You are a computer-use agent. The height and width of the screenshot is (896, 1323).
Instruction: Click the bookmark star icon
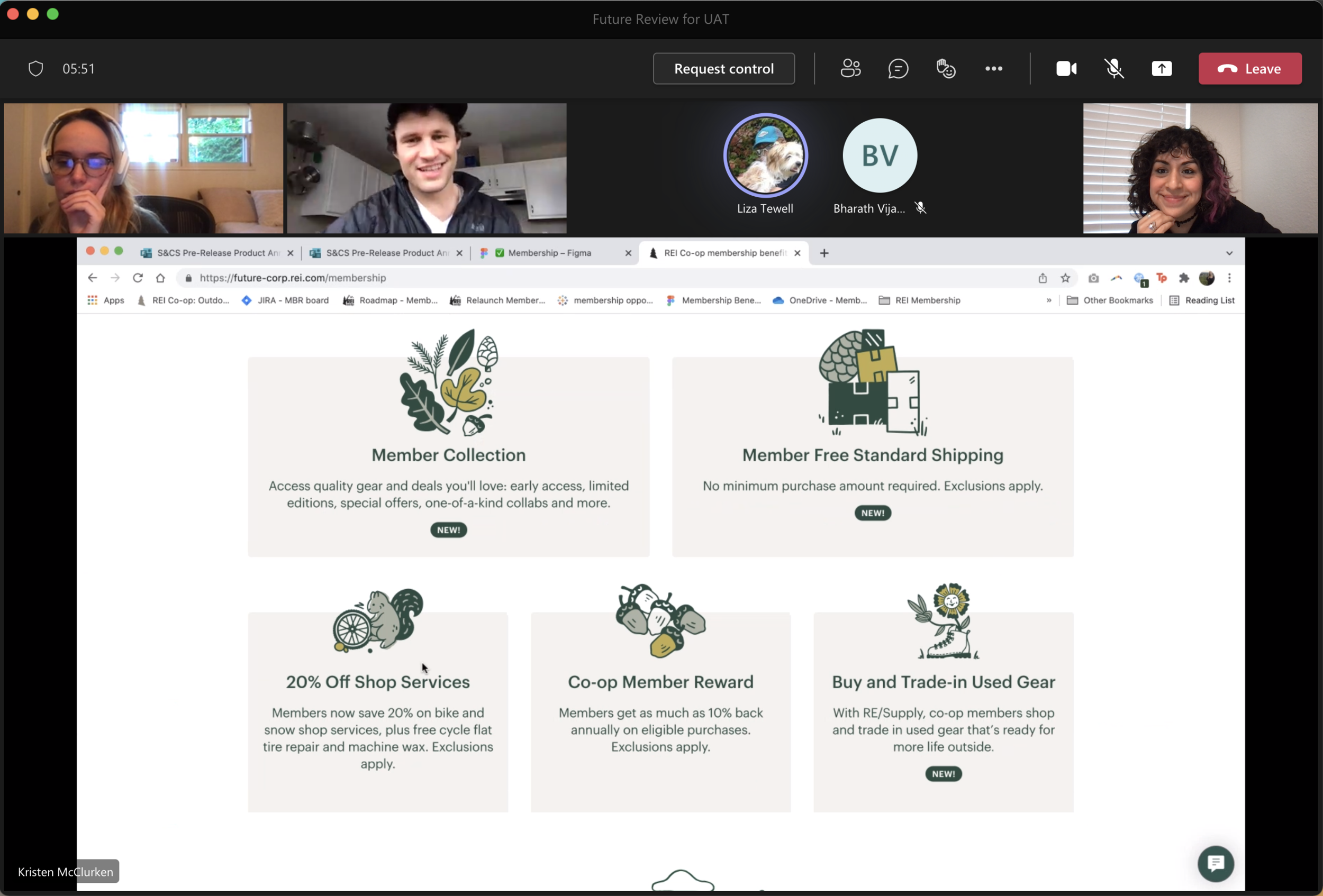click(1065, 278)
